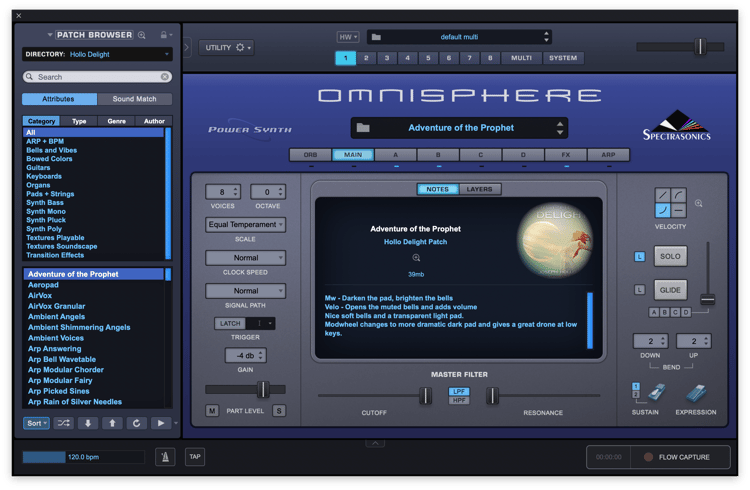The width and height of the screenshot is (750, 490).
Task: Switch to the ARP tab
Action: 608,155
